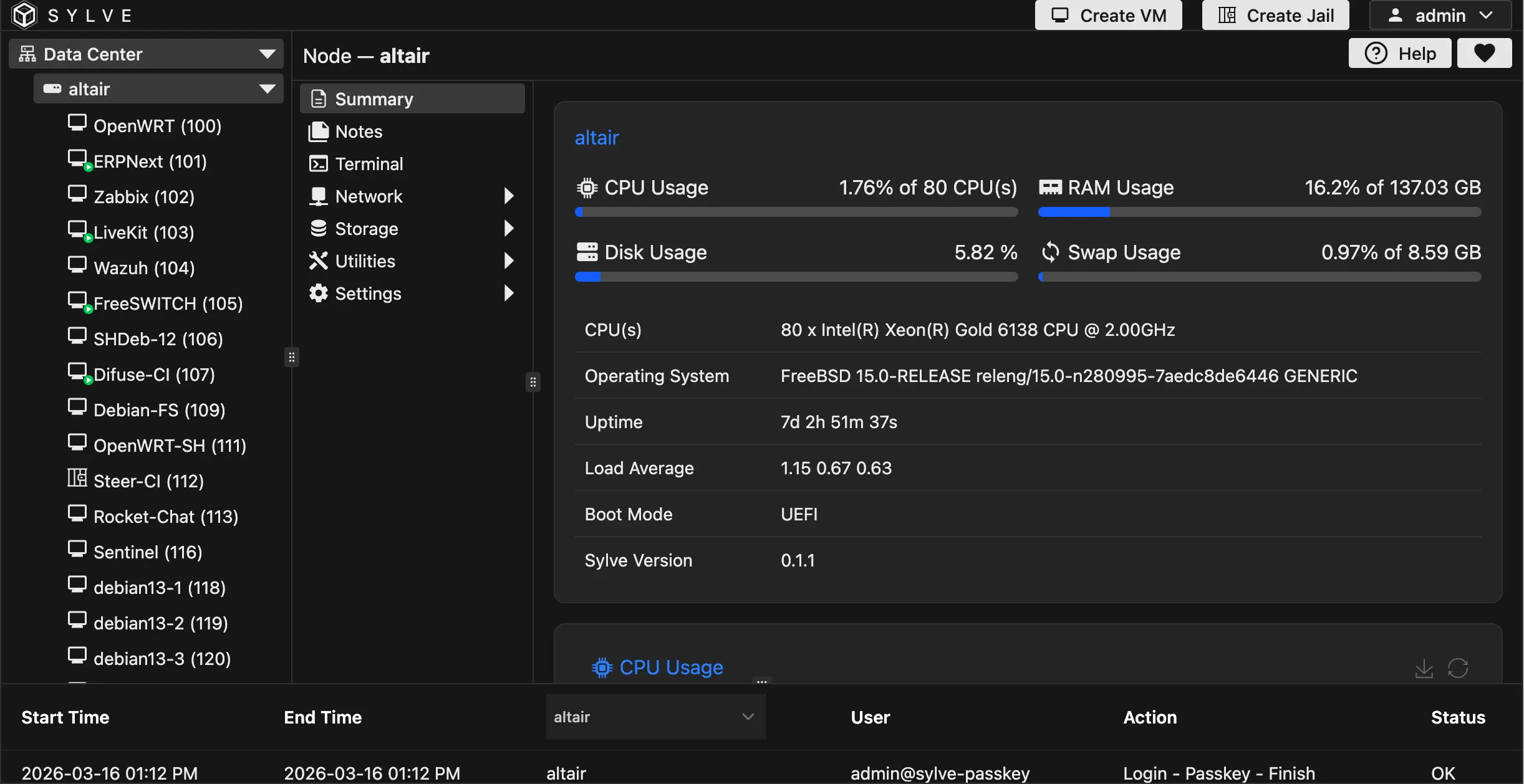Click the RAM Usage progress bar
The height and width of the screenshot is (784, 1524).
(1259, 213)
